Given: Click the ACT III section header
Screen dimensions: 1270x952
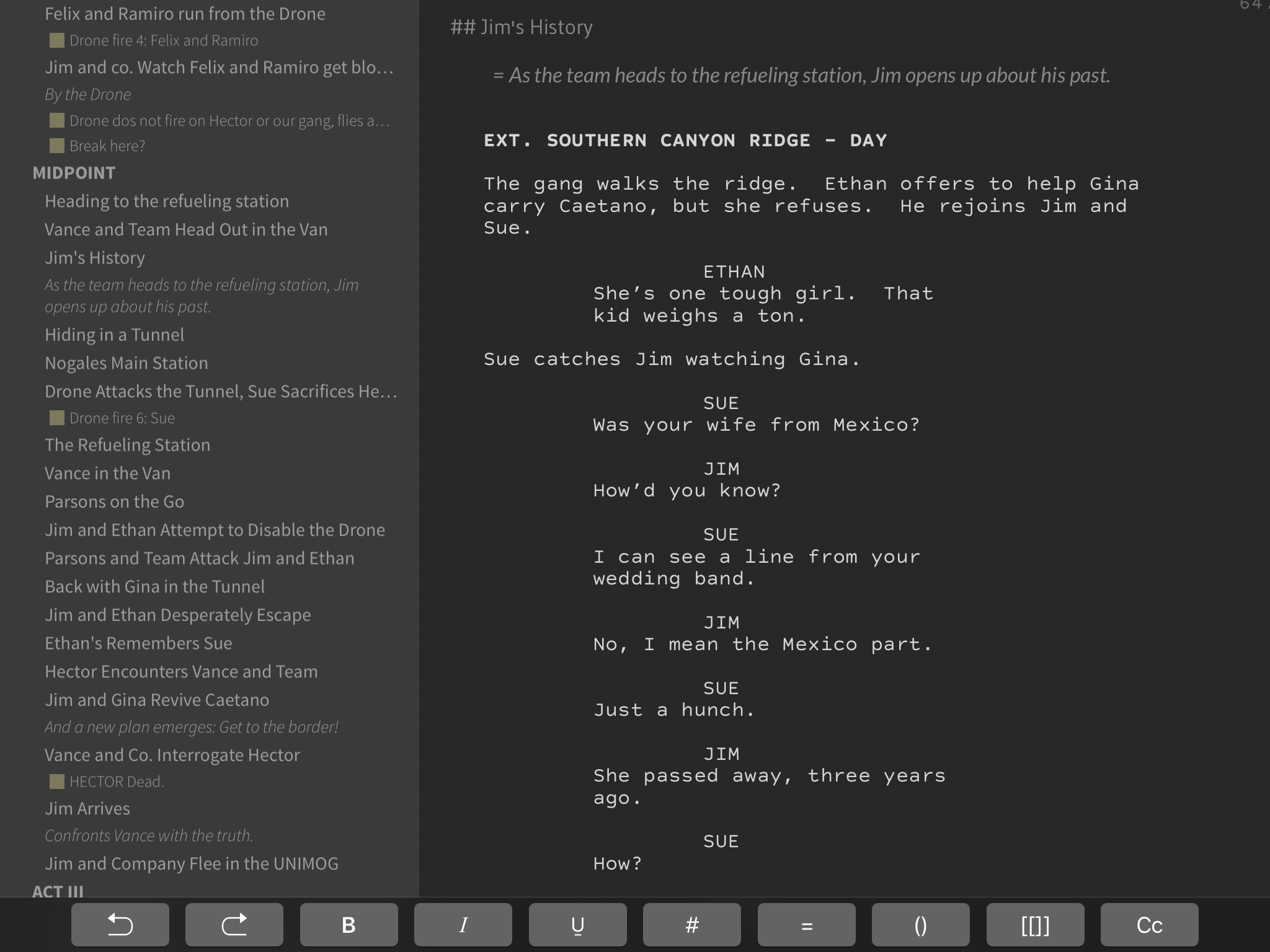Looking at the screenshot, I should 58,891.
